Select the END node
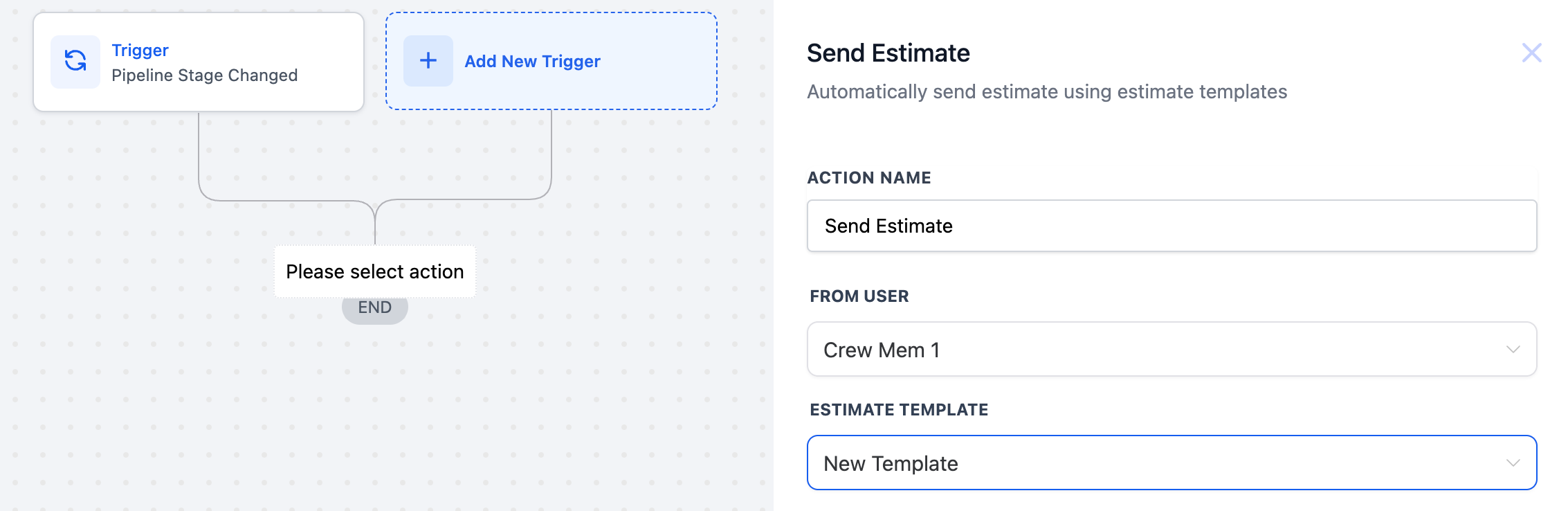Viewport: 1568px width, 511px height. (x=374, y=309)
